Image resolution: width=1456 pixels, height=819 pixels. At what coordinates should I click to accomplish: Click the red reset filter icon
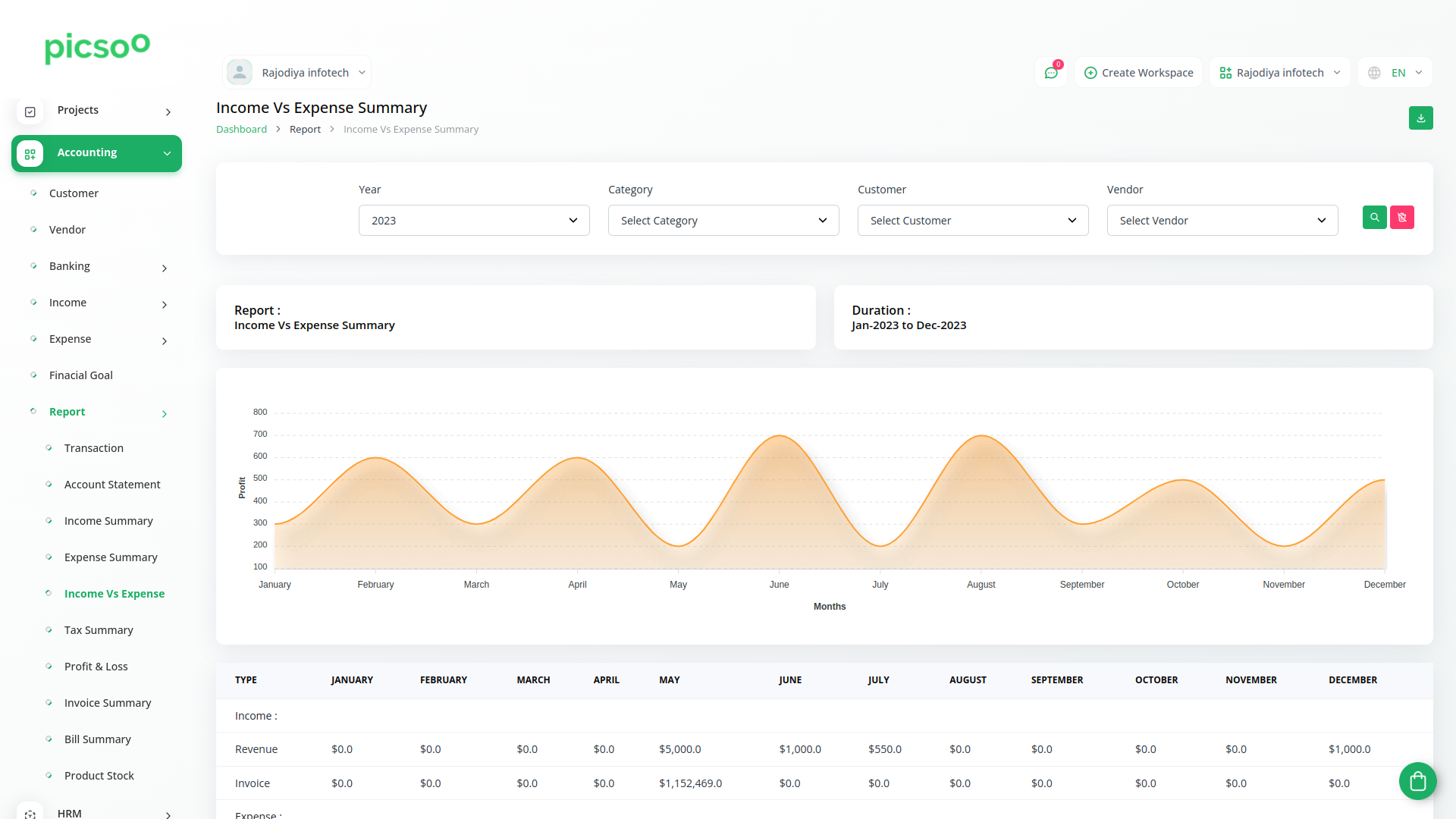pos(1401,218)
